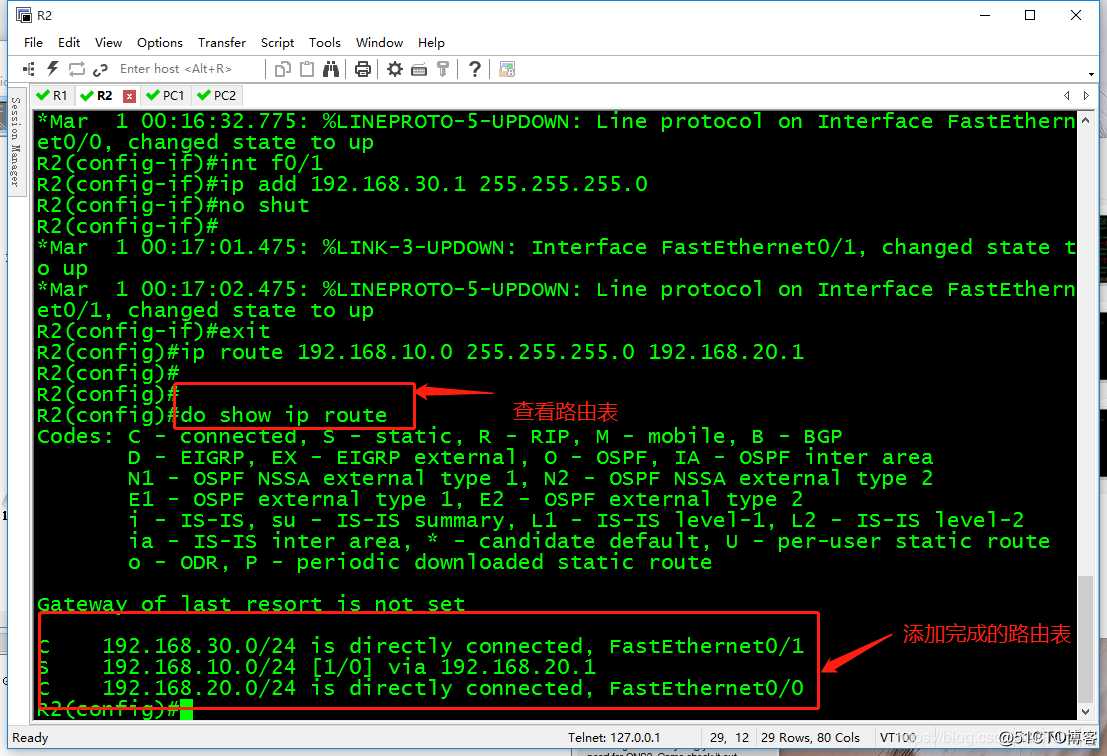
Task: Close the R2 tab with red x
Action: tap(129, 96)
